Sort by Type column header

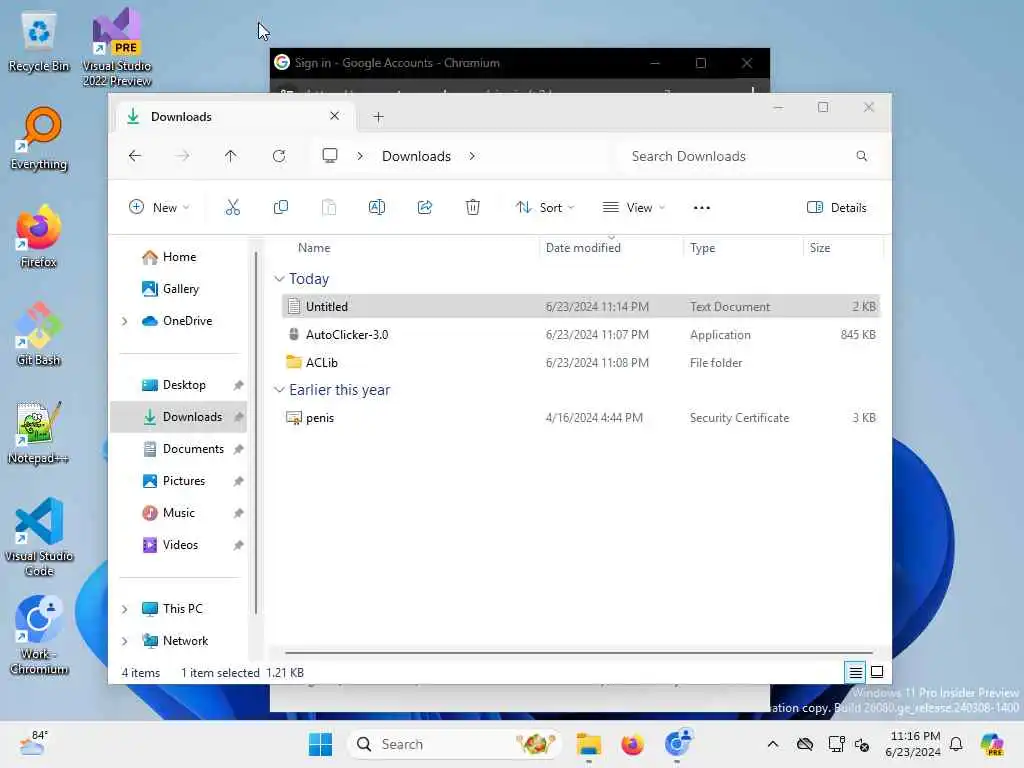coord(743,248)
